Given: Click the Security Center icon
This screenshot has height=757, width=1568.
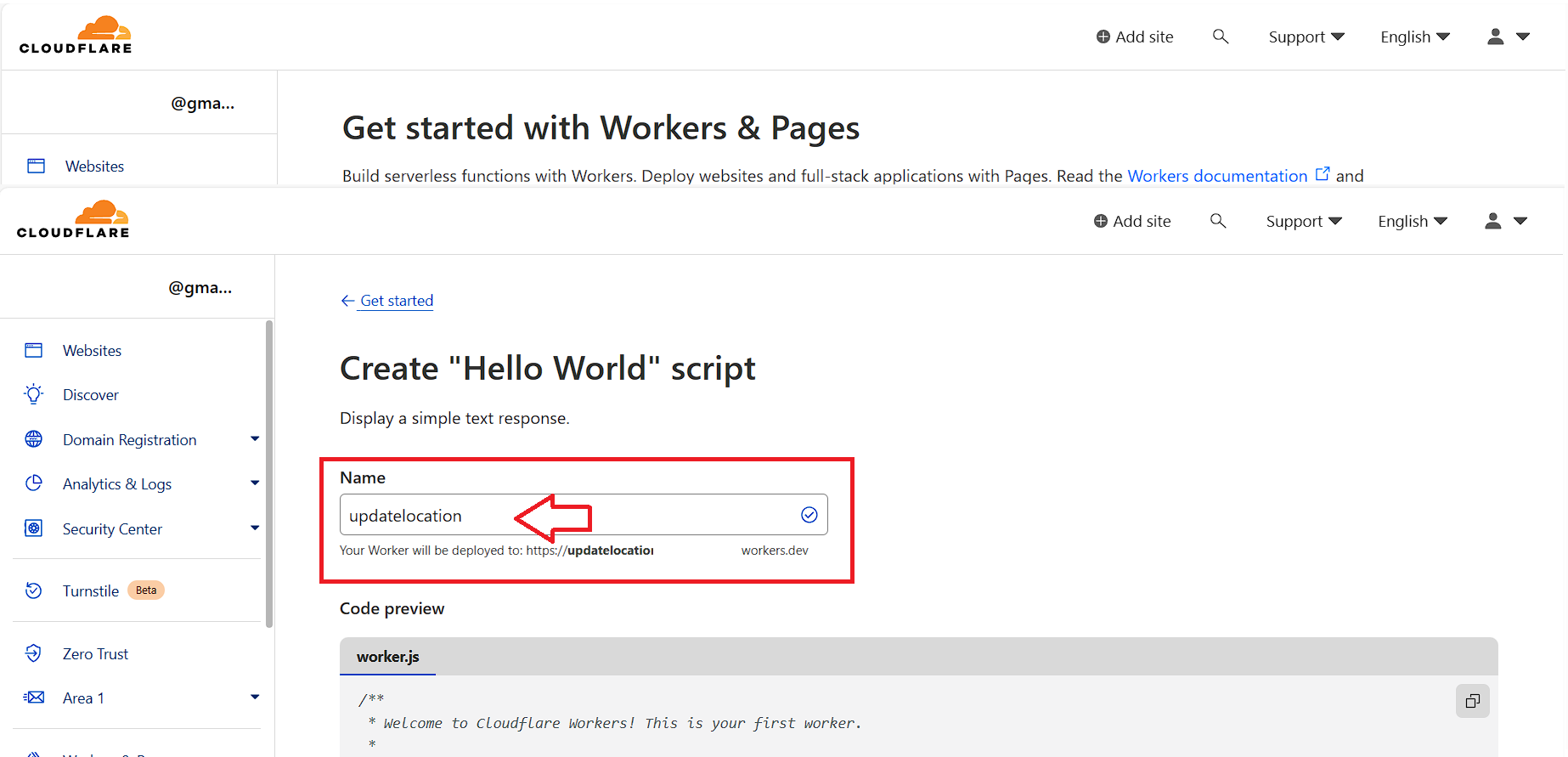Looking at the screenshot, I should [x=34, y=528].
